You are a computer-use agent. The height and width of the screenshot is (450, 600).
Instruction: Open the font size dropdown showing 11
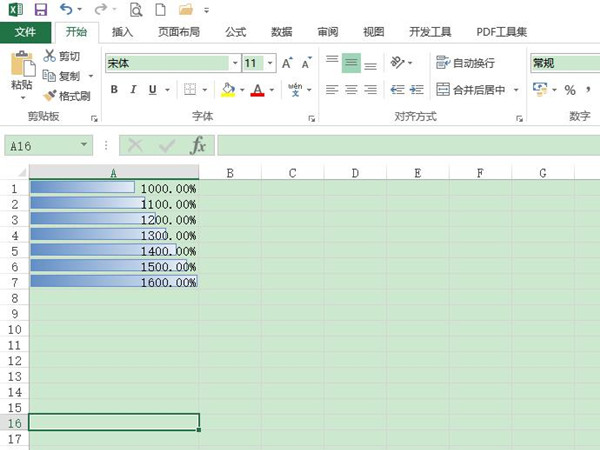(x=270, y=63)
